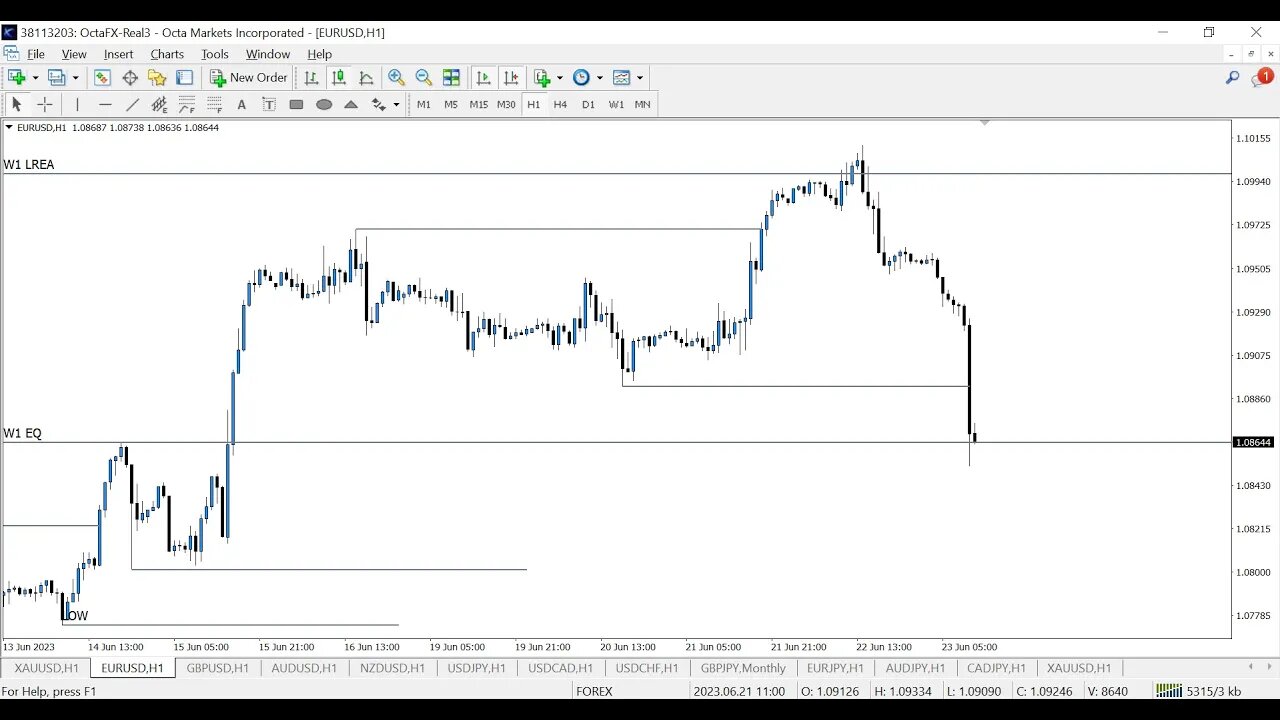This screenshot has width=1280, height=720.
Task: Click the 1.08644 current price label
Action: pos(1254,442)
